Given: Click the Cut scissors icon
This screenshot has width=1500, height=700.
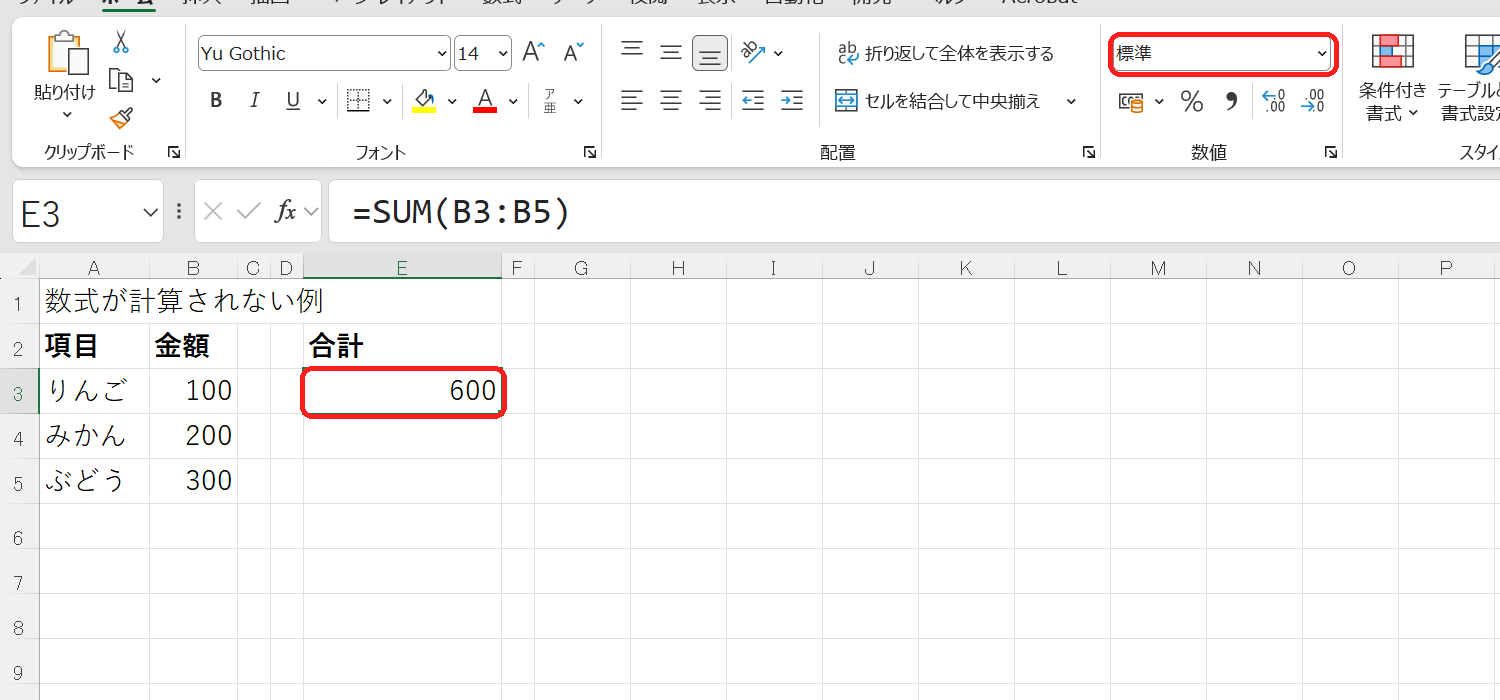Looking at the screenshot, I should click(121, 42).
